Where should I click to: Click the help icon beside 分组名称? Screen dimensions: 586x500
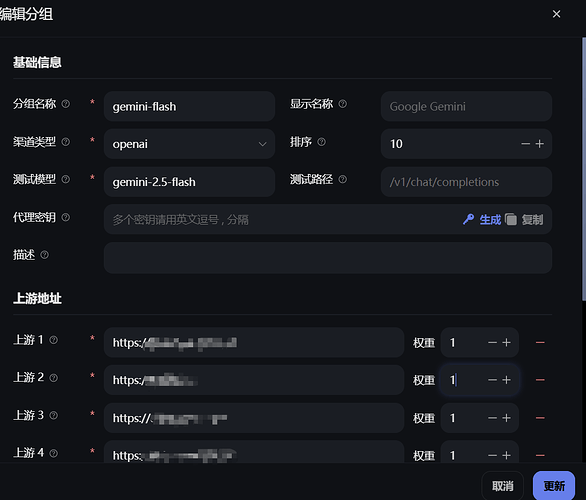(x=65, y=104)
